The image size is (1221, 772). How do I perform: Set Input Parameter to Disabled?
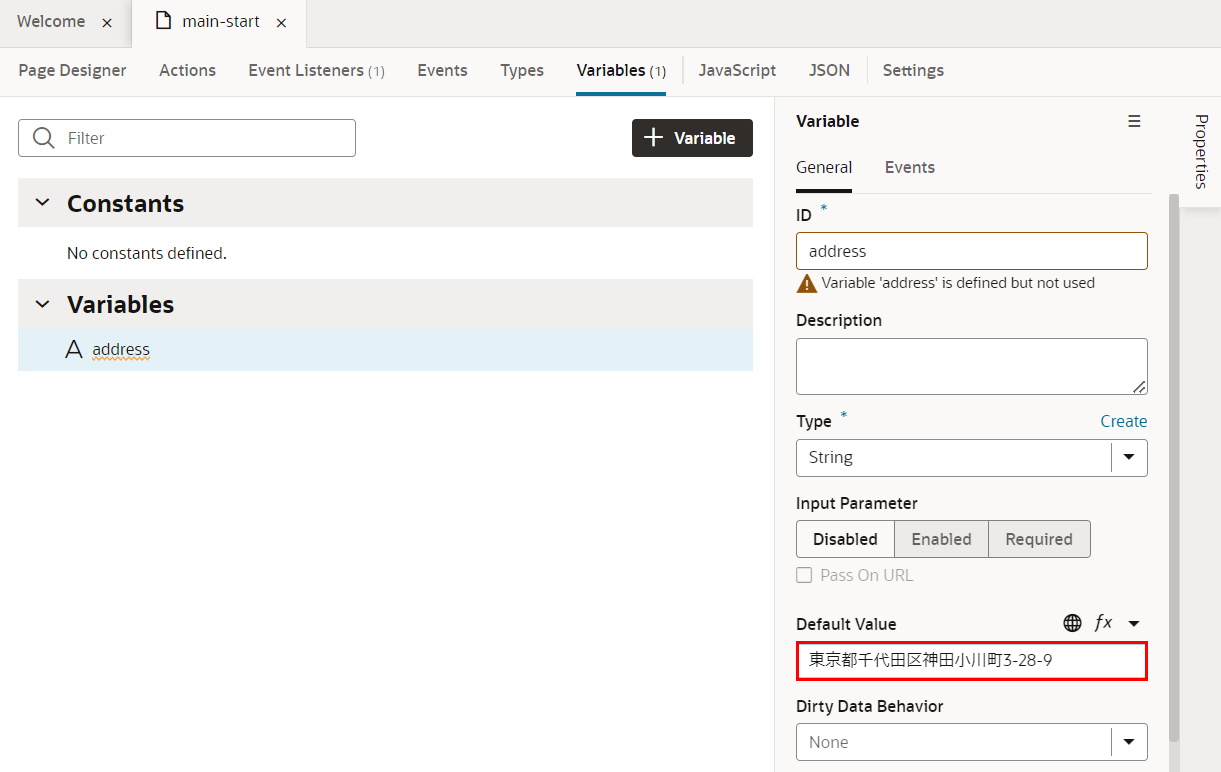coord(845,539)
